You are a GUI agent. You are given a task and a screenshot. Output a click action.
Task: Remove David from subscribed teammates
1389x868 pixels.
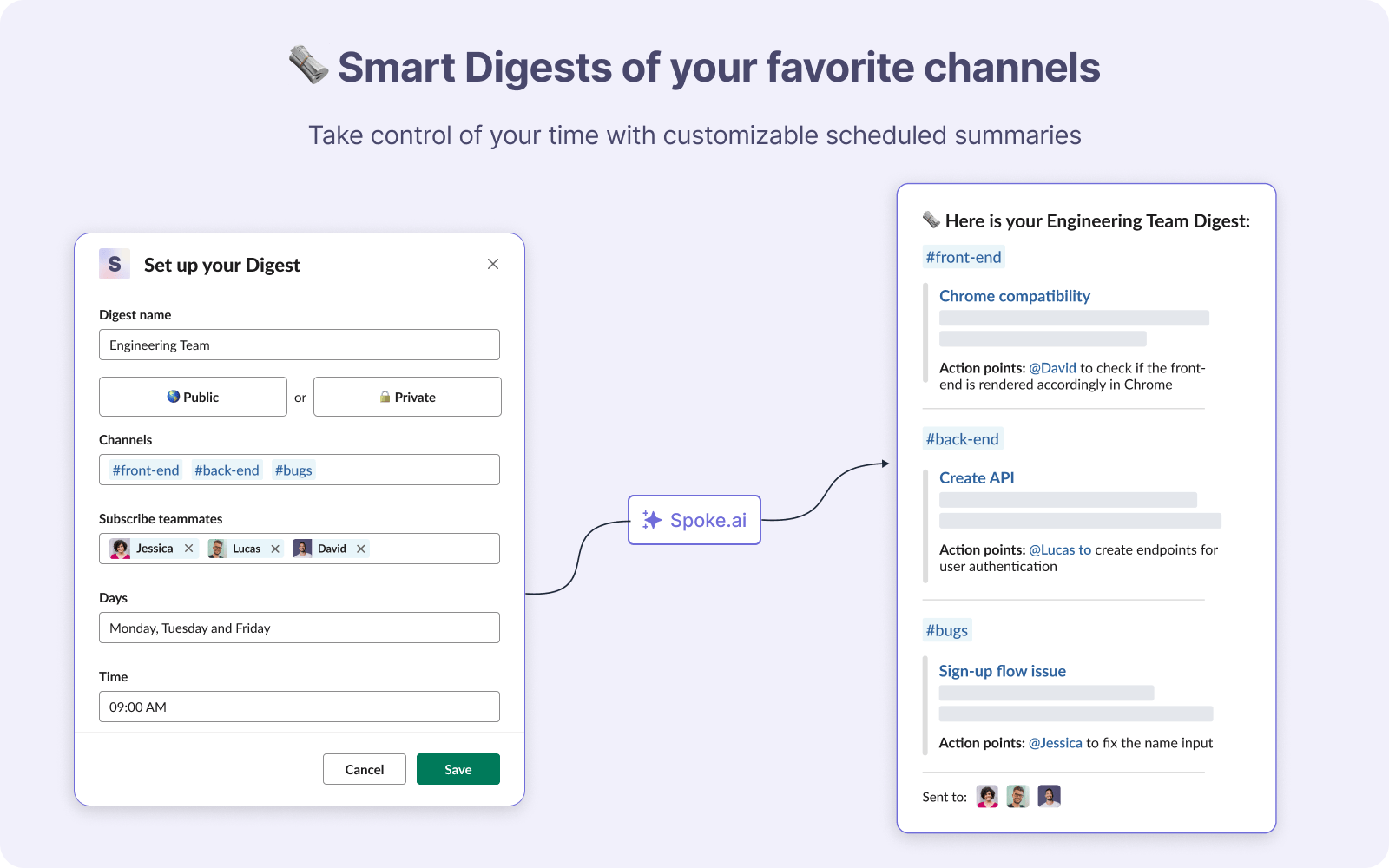pyautogui.click(x=360, y=549)
